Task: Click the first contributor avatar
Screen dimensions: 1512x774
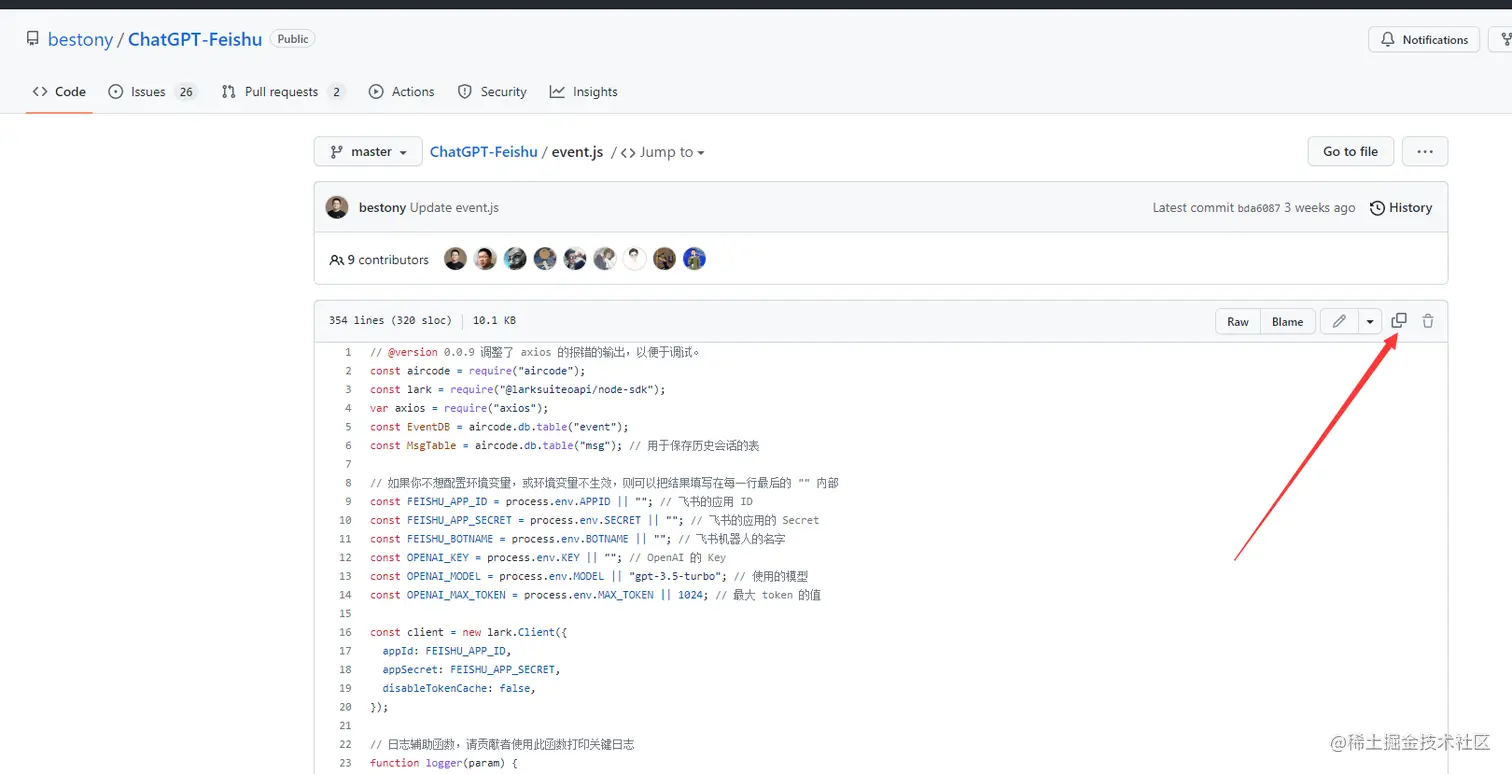Action: coord(455,259)
